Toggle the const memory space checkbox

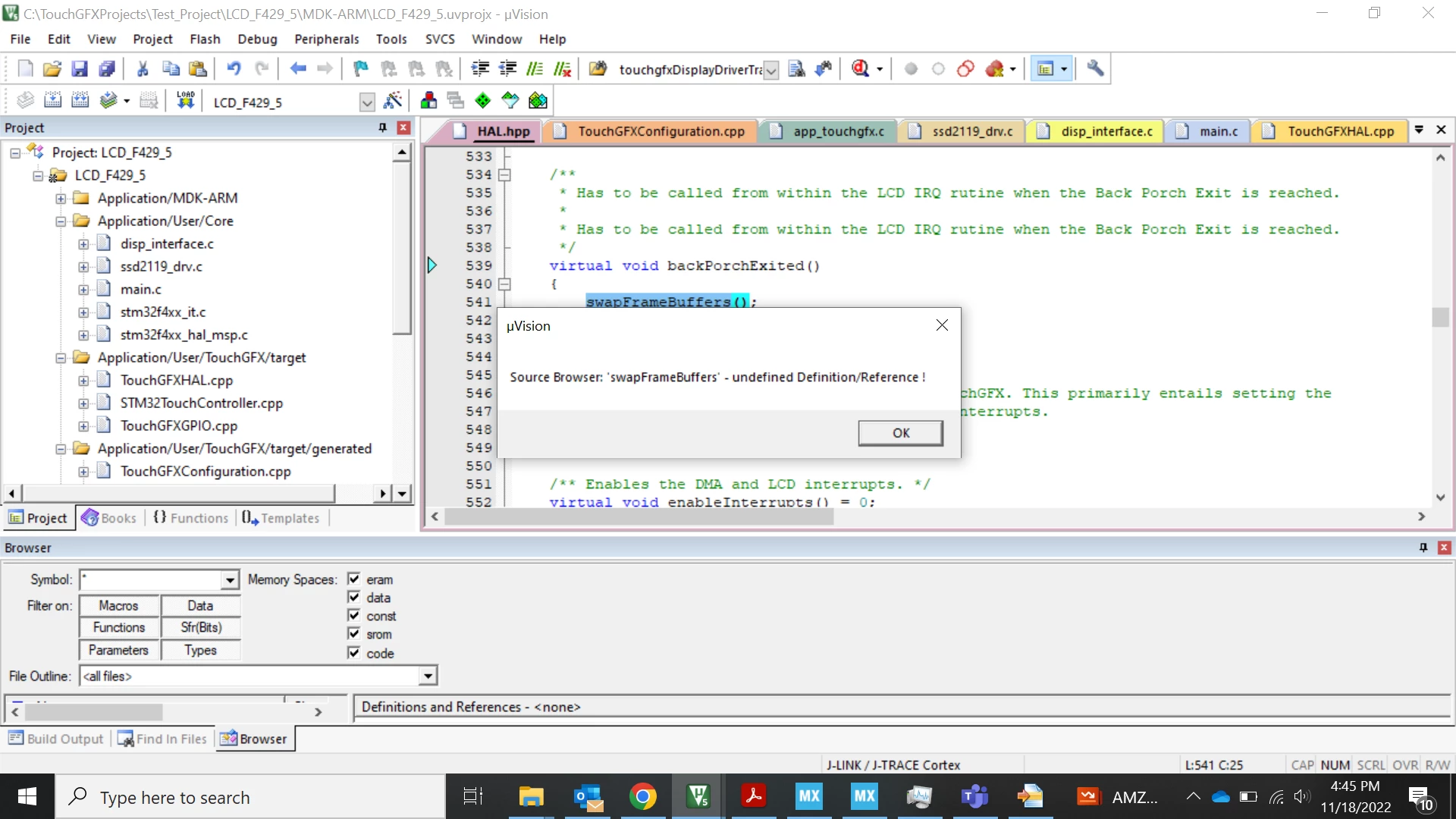353,615
